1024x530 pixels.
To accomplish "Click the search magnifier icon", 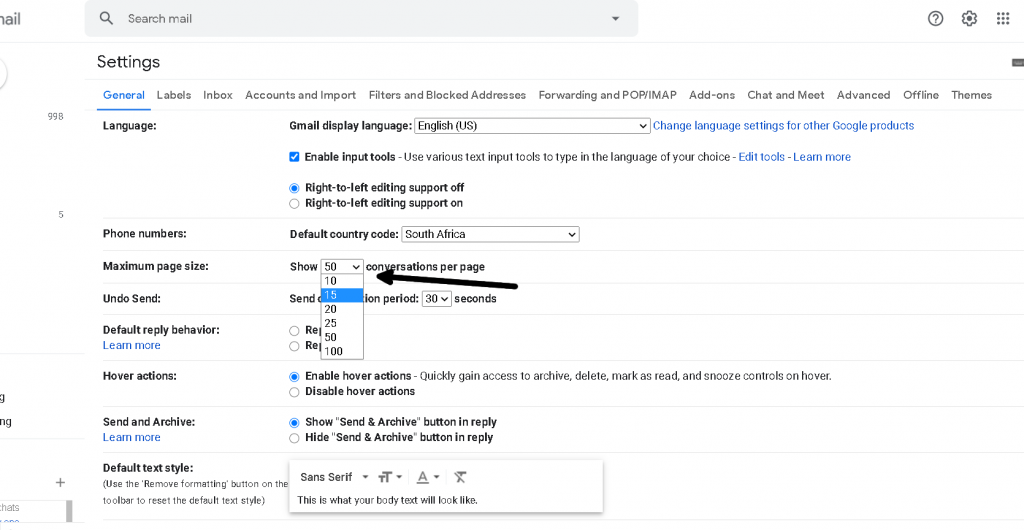I will 107,19.
